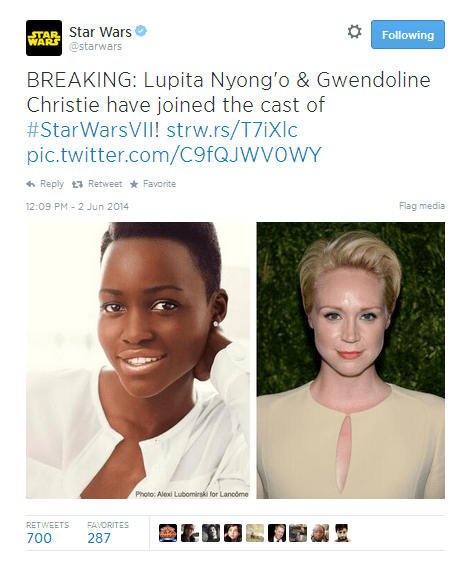Click the verified badge next to Star Wars

pyautogui.click(x=141, y=31)
